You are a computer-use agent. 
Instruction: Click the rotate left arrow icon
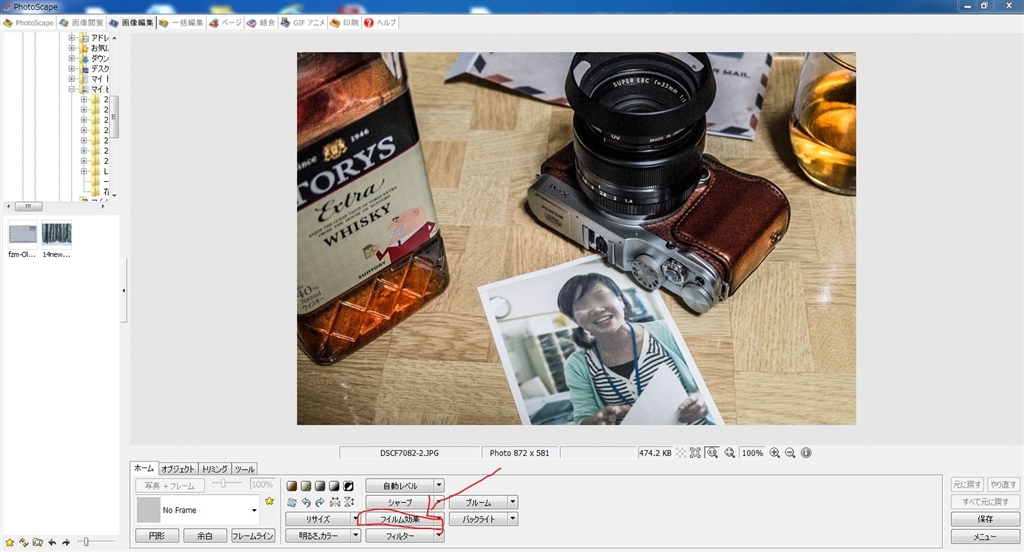(305, 502)
